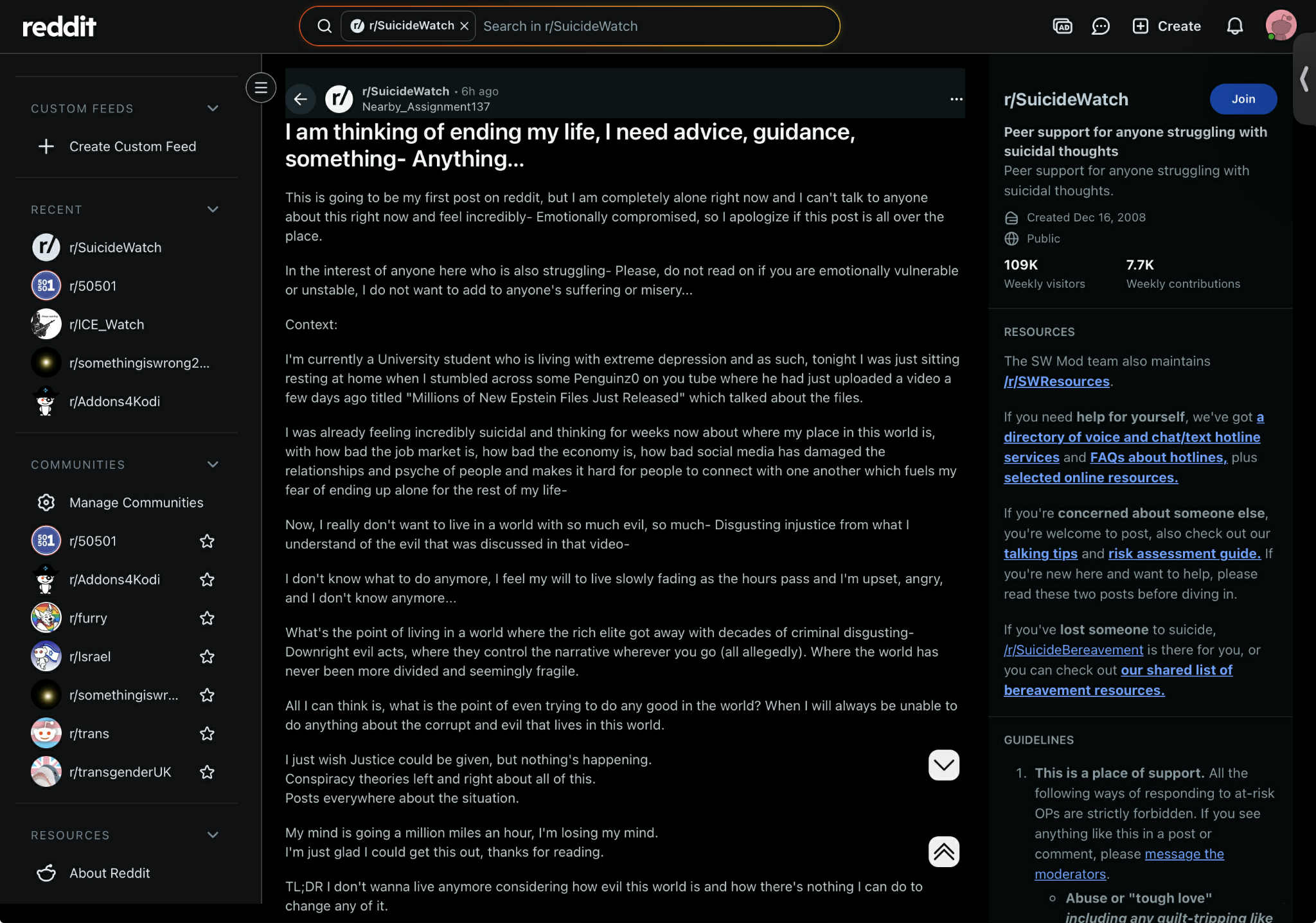Click the notifications bell icon
Screen dimensions: 1316x923
(x=1234, y=26)
